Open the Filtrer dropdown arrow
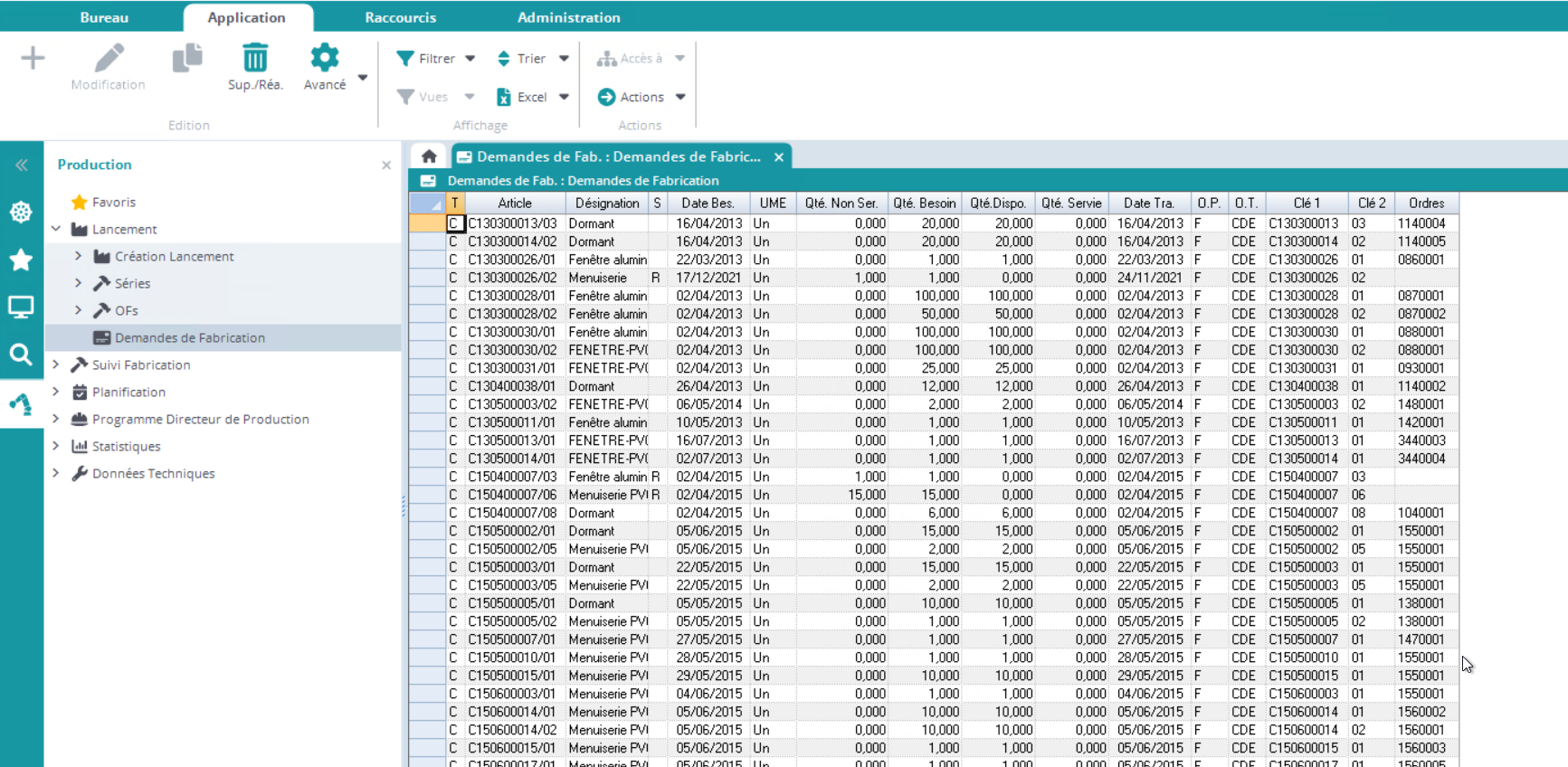The width and height of the screenshot is (1568, 767). (x=470, y=59)
